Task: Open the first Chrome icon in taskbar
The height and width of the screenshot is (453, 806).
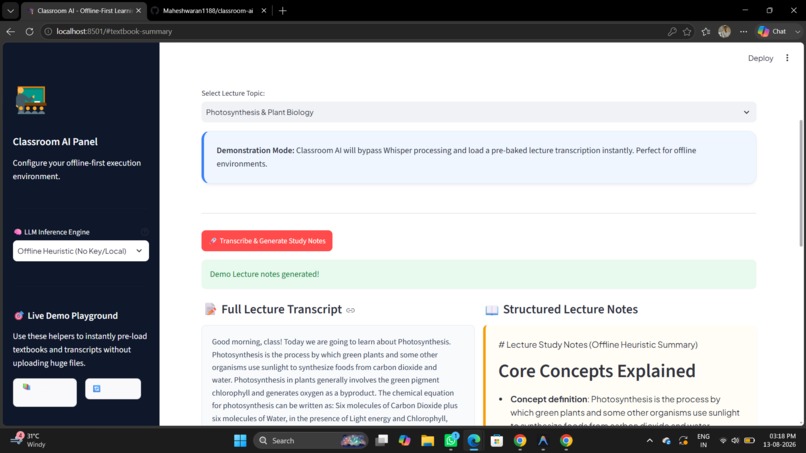Action: click(520, 441)
